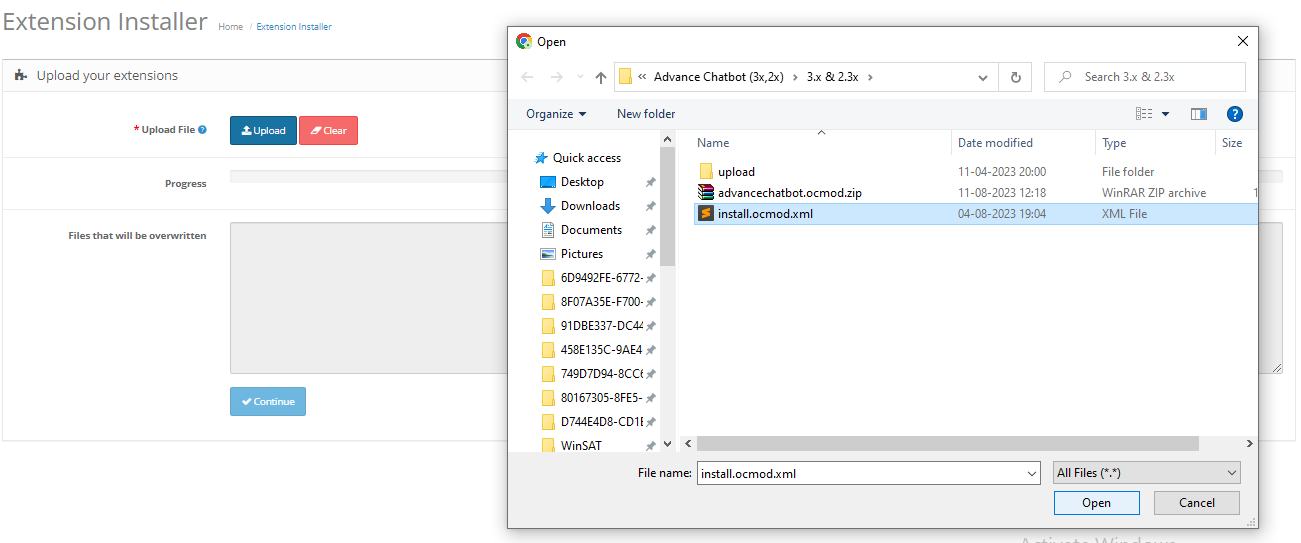Select advancechatbot.ocmod.zip archive icon

point(706,193)
